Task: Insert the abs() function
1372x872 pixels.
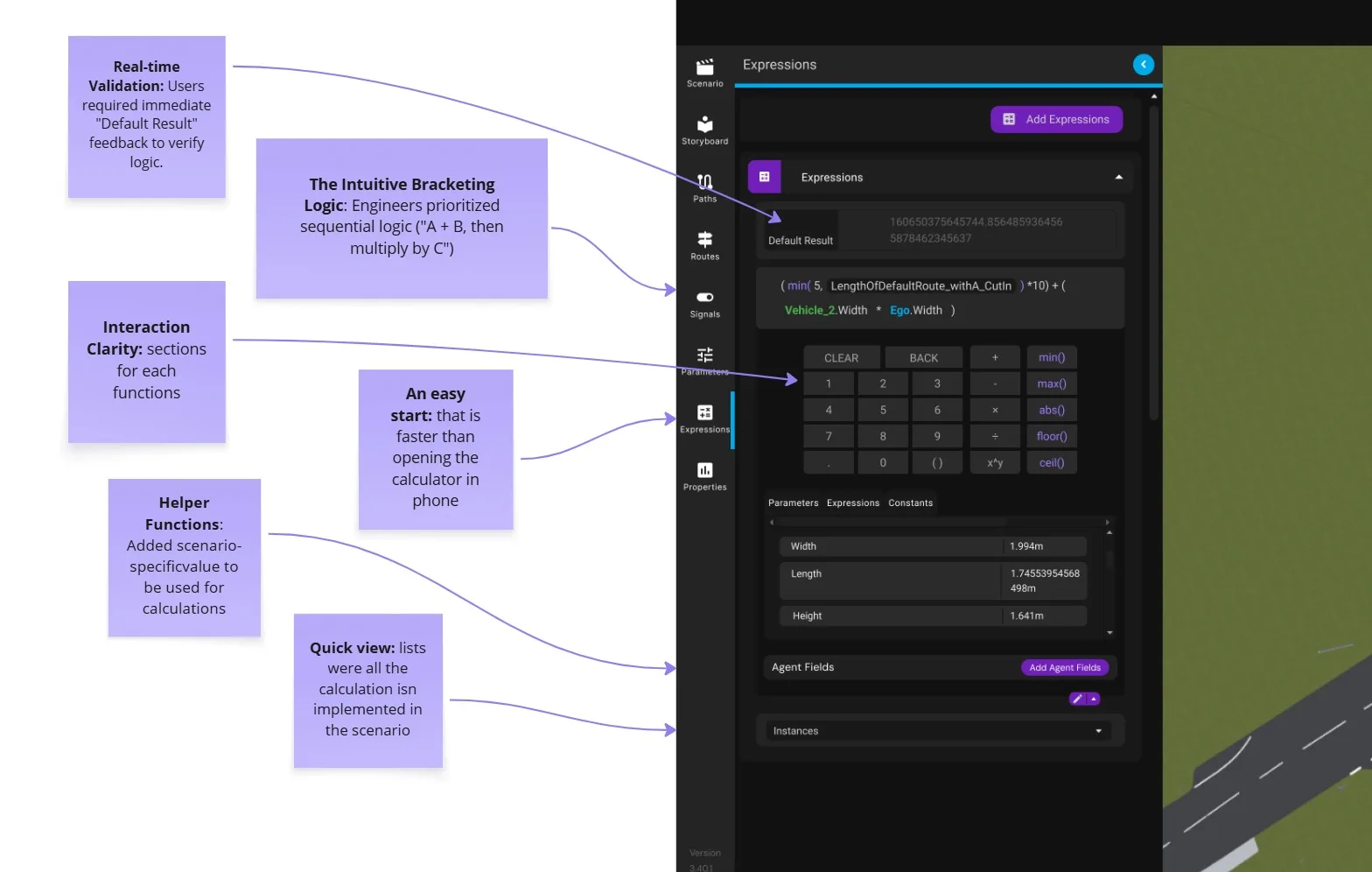Action: coord(1052,410)
